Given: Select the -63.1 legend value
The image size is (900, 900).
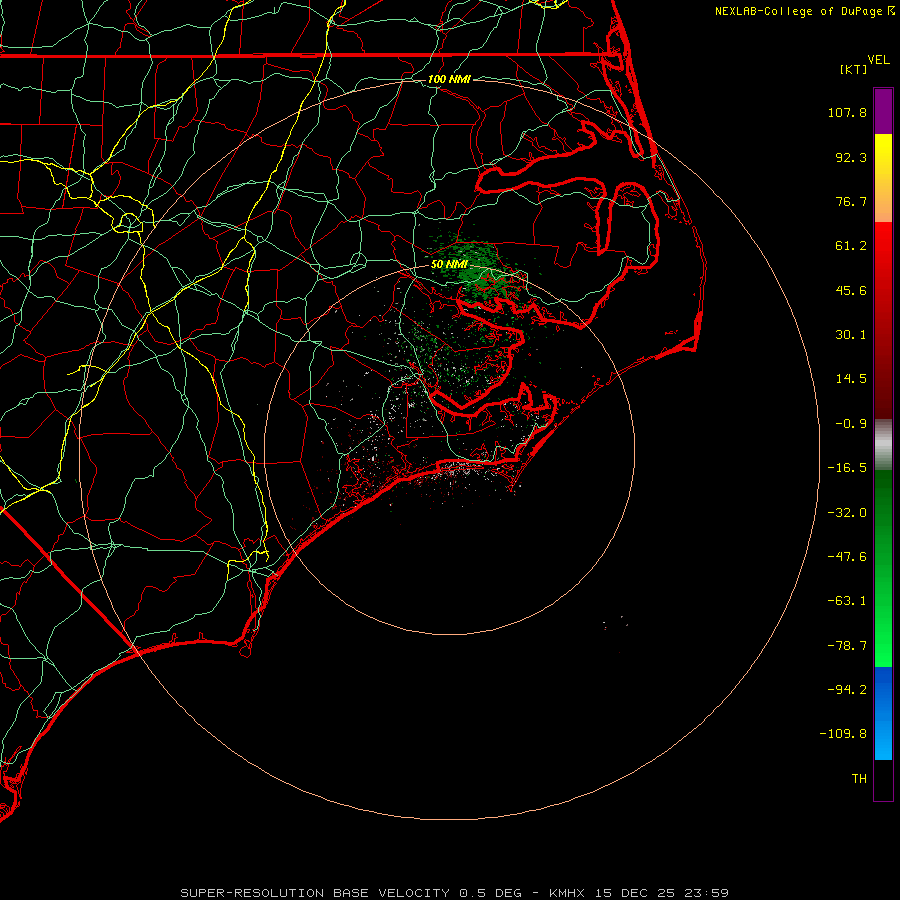Looking at the screenshot, I should (x=847, y=601).
